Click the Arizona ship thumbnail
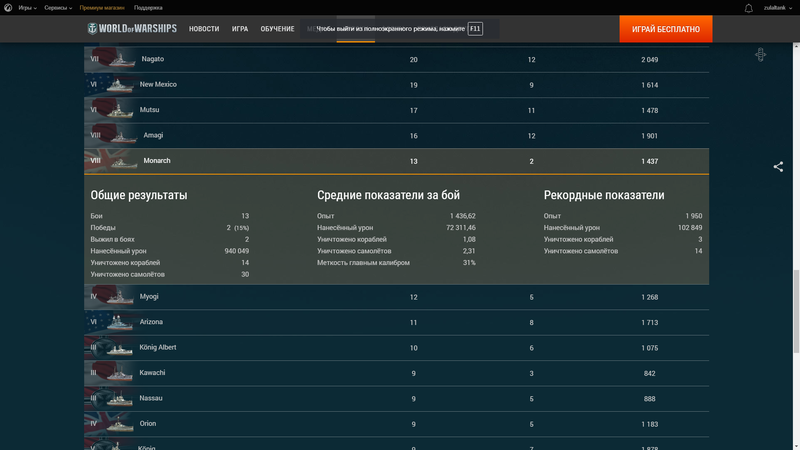Image resolution: width=800 pixels, height=450 pixels. click(x=120, y=323)
